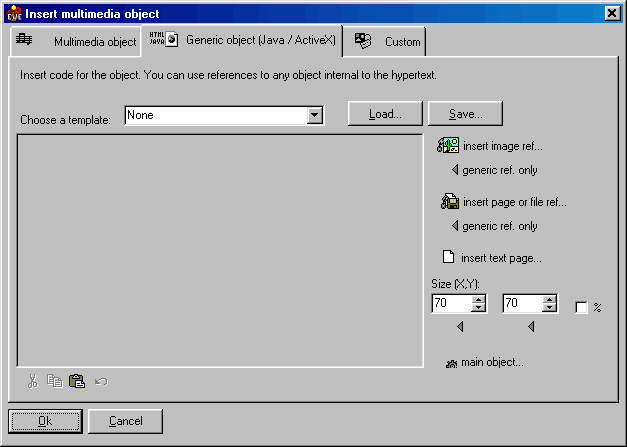The image size is (627, 447).
Task: Click the copy icon below editor
Action: coord(54,381)
